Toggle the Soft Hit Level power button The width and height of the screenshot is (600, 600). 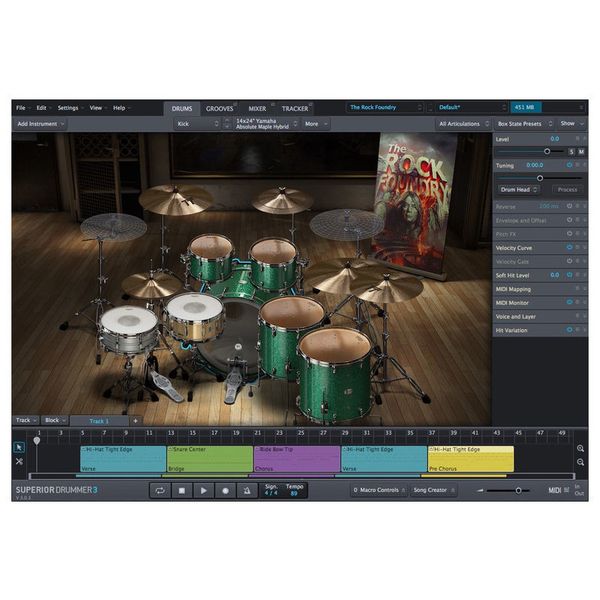click(x=569, y=275)
